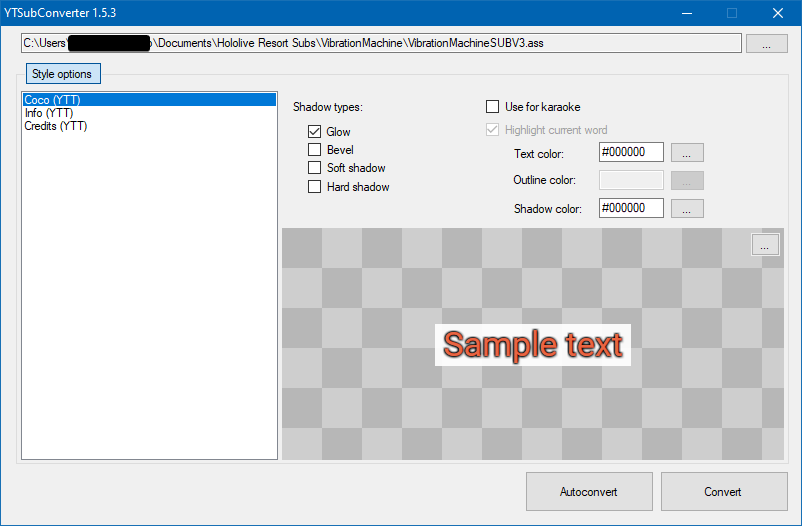Open color picker for Shadow color
The height and width of the screenshot is (526, 802).
pyautogui.click(x=687, y=209)
